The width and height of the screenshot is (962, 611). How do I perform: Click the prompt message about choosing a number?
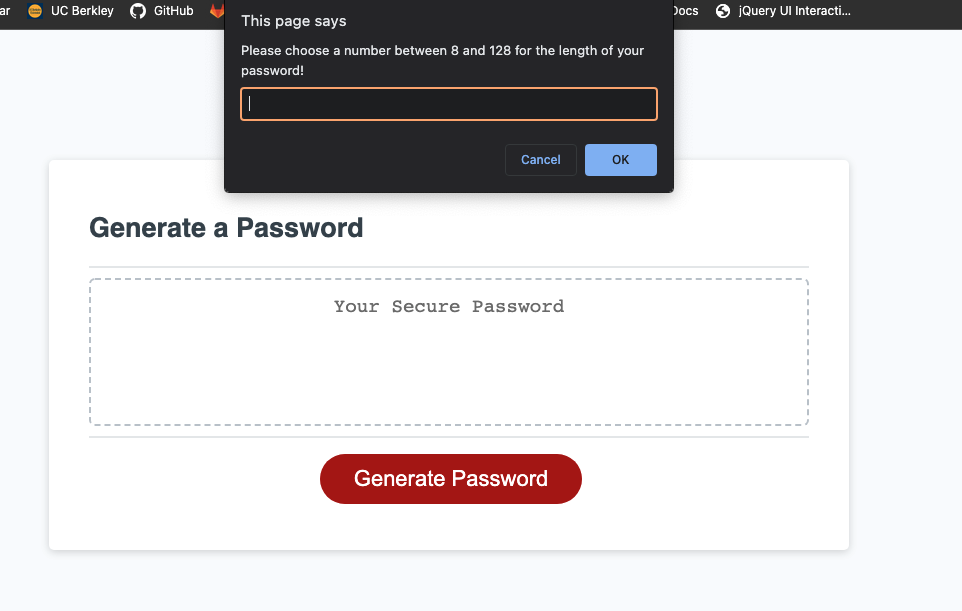[441, 60]
